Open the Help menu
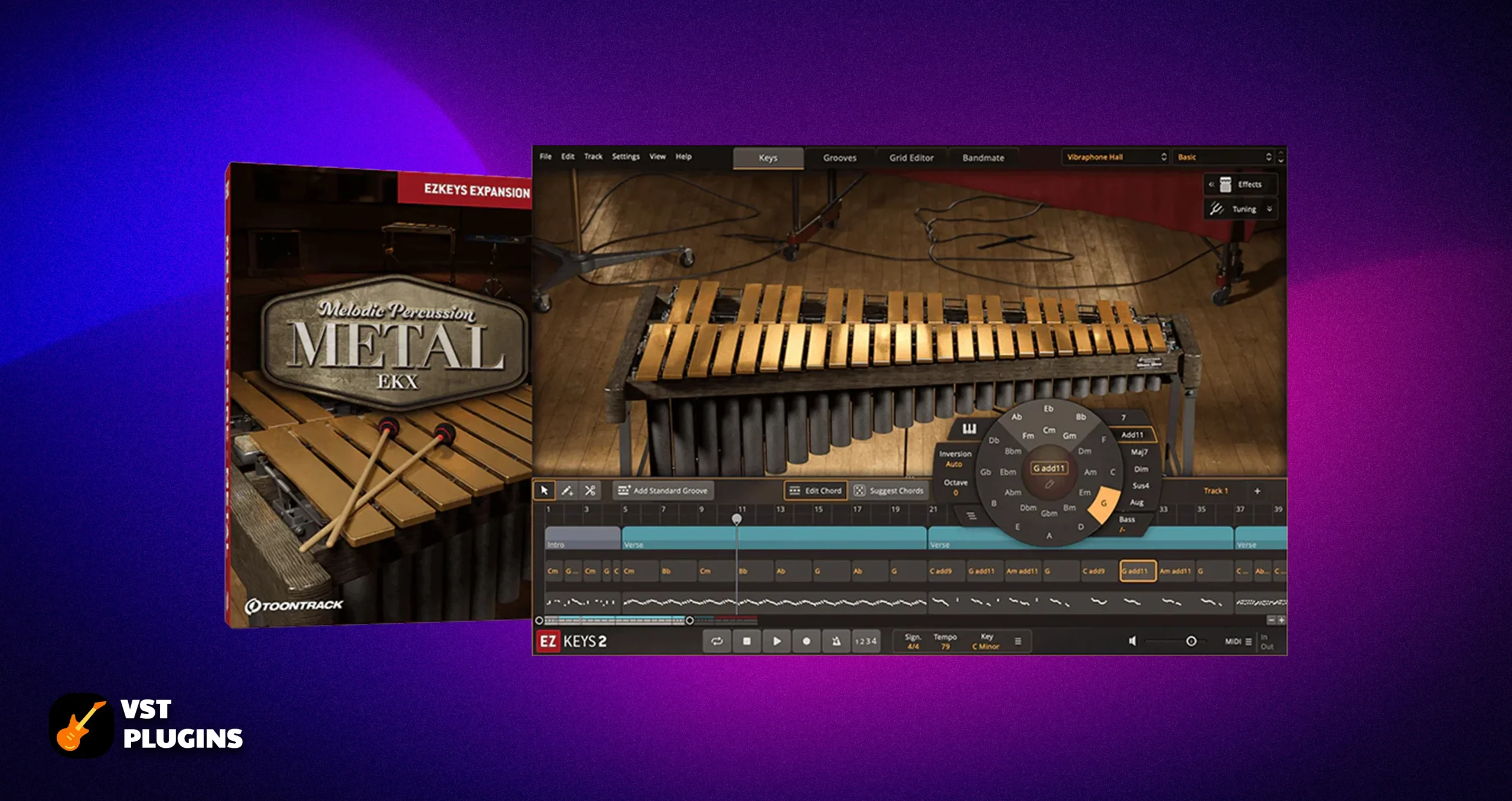 click(683, 156)
